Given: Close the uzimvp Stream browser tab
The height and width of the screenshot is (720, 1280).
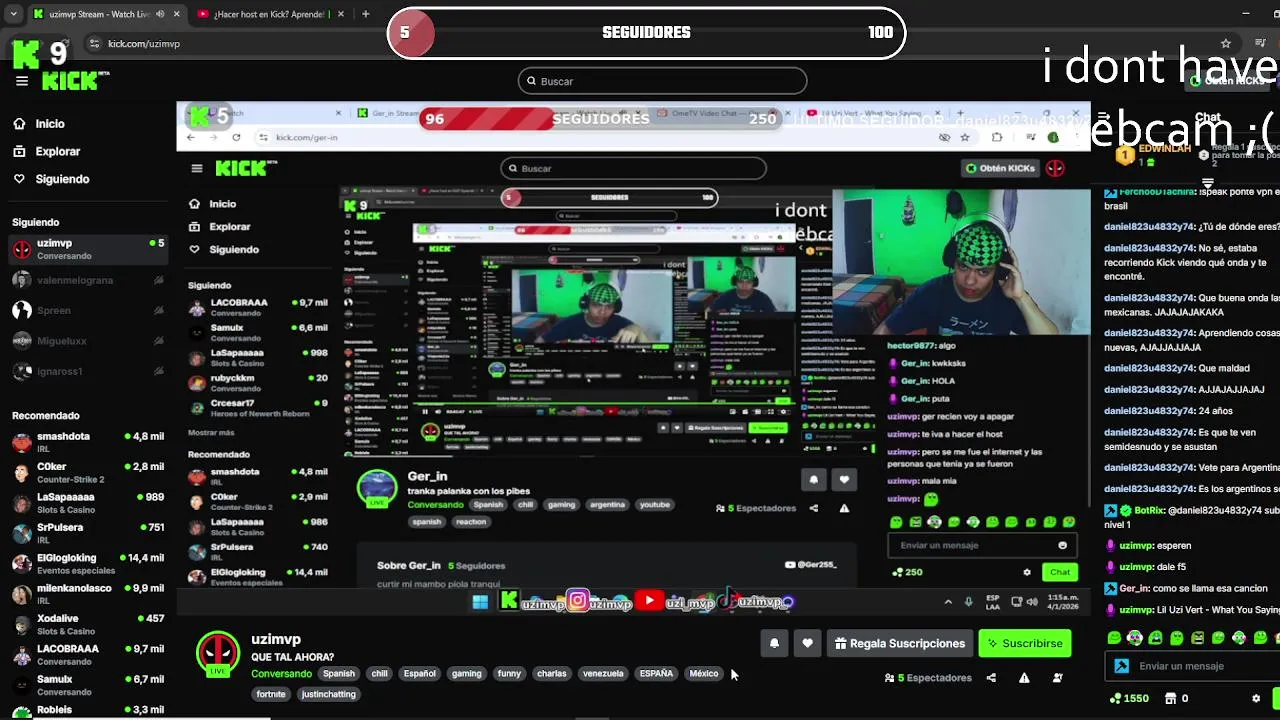Looking at the screenshot, I should (177, 14).
